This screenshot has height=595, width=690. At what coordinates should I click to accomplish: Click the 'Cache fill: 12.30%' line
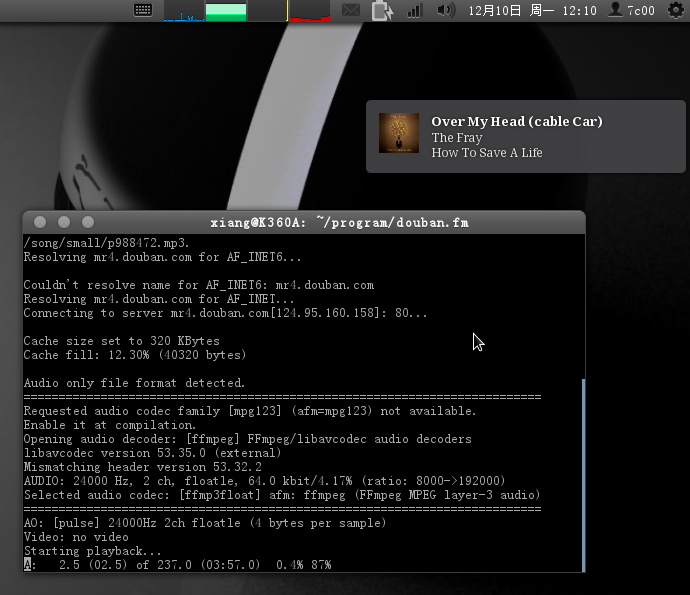(135, 355)
